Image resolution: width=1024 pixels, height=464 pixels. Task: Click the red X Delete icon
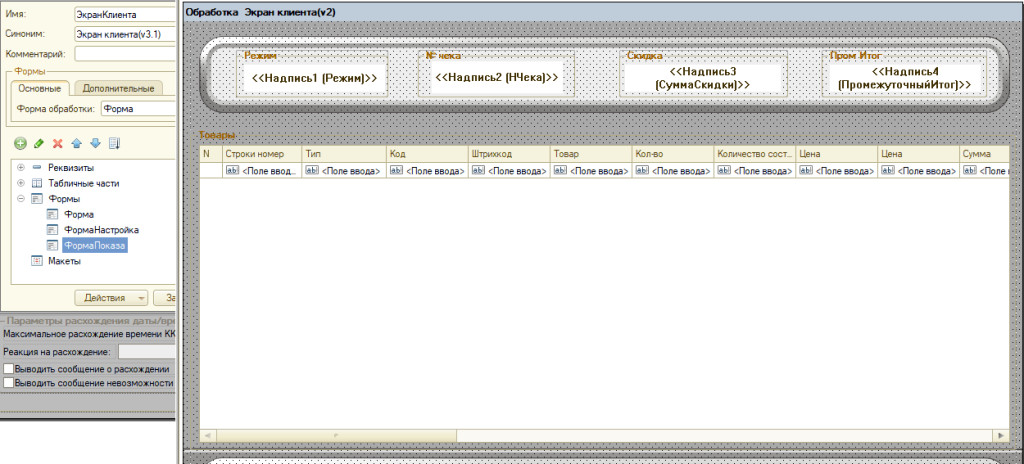(x=58, y=144)
